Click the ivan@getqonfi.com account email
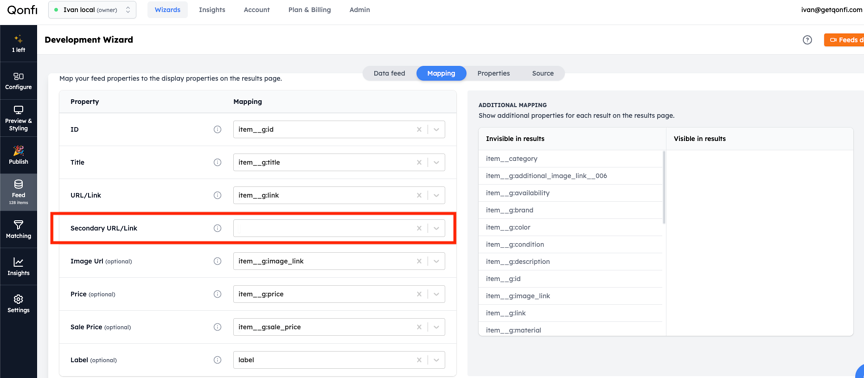This screenshot has width=864, height=378. [832, 10]
